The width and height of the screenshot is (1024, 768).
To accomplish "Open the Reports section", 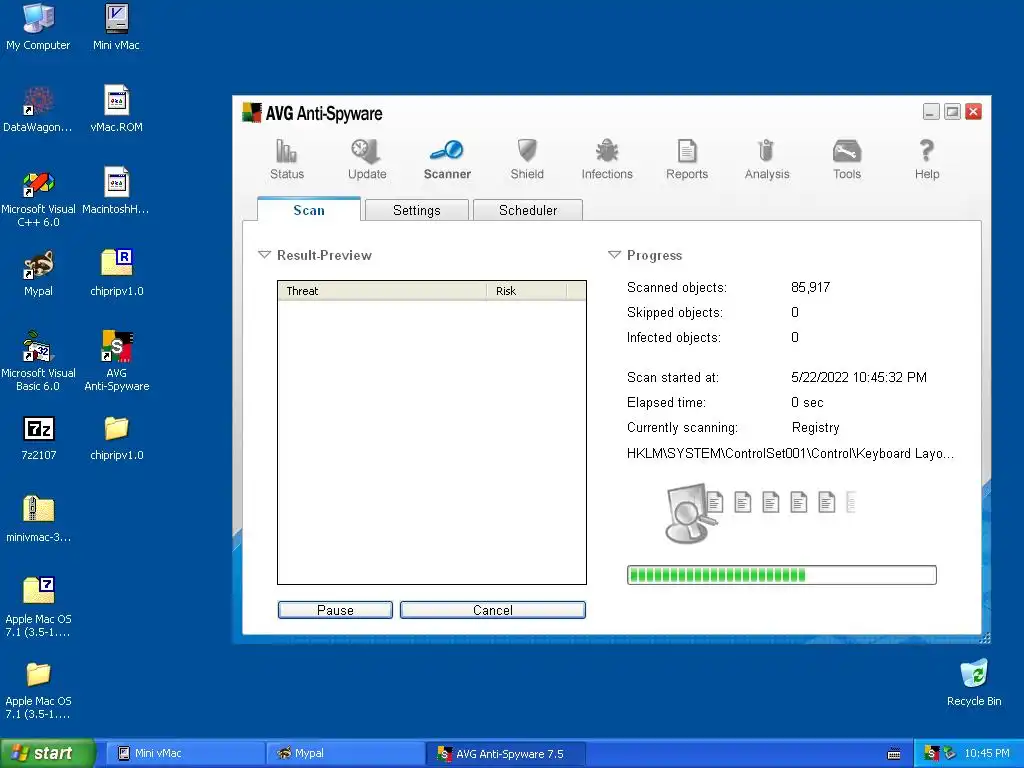I will pos(686,159).
